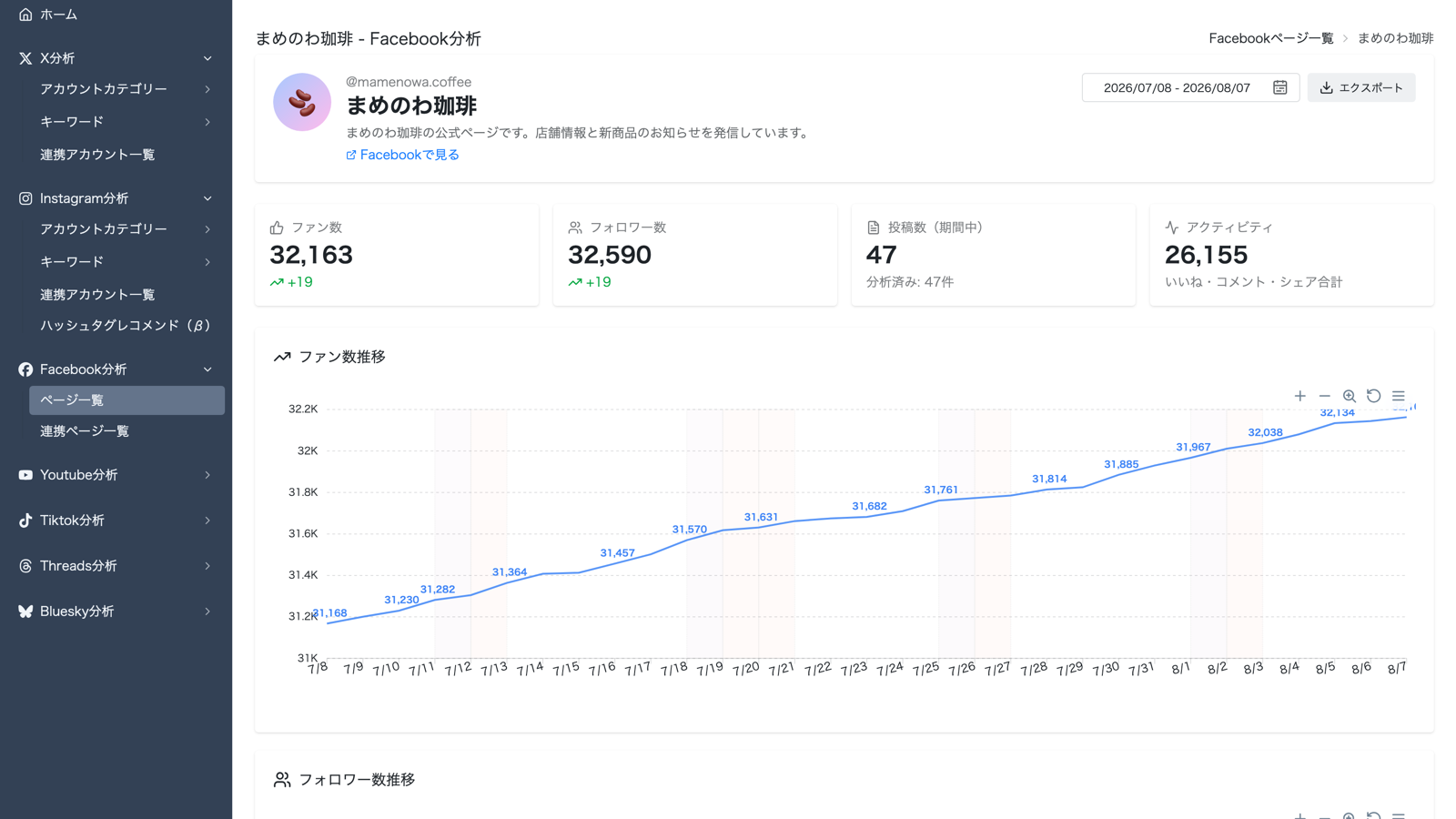The width and height of the screenshot is (1456, 819).
Task: Click the people icon beside フォロワー数
Action: 575,227
